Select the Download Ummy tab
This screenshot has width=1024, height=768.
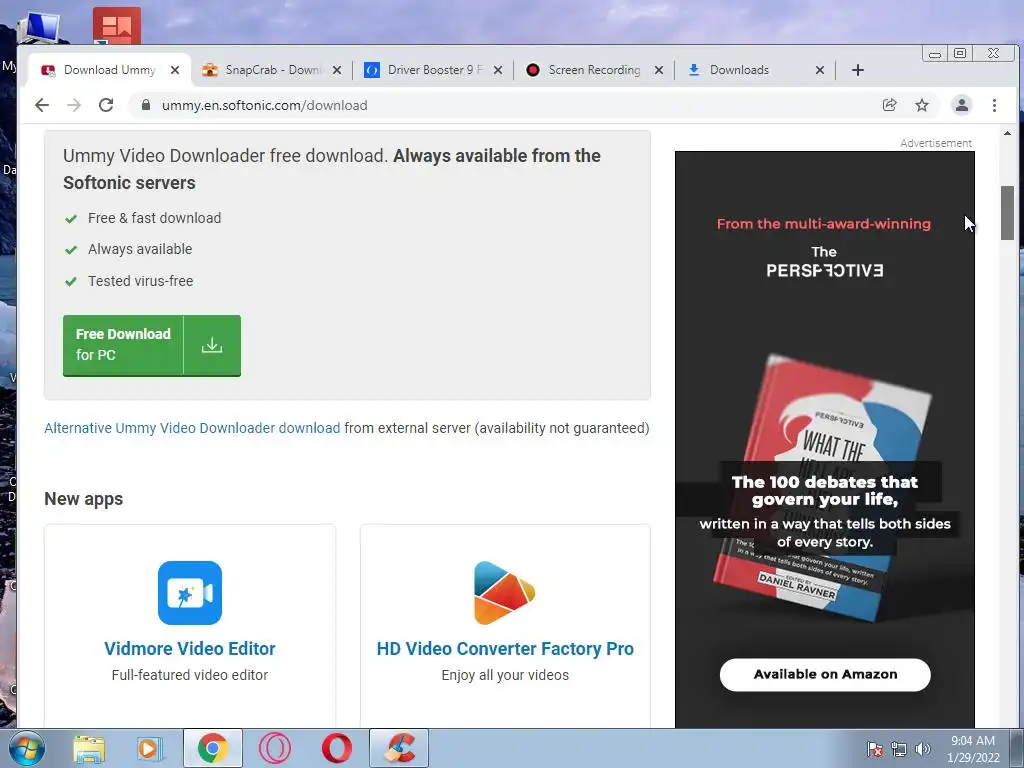pyautogui.click(x=108, y=70)
